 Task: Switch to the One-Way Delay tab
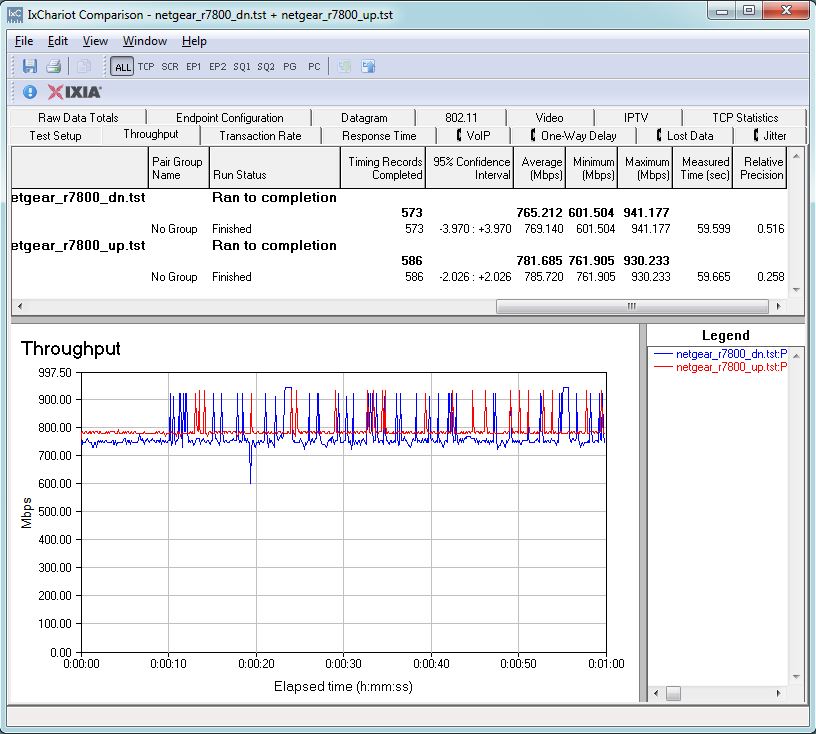573,136
